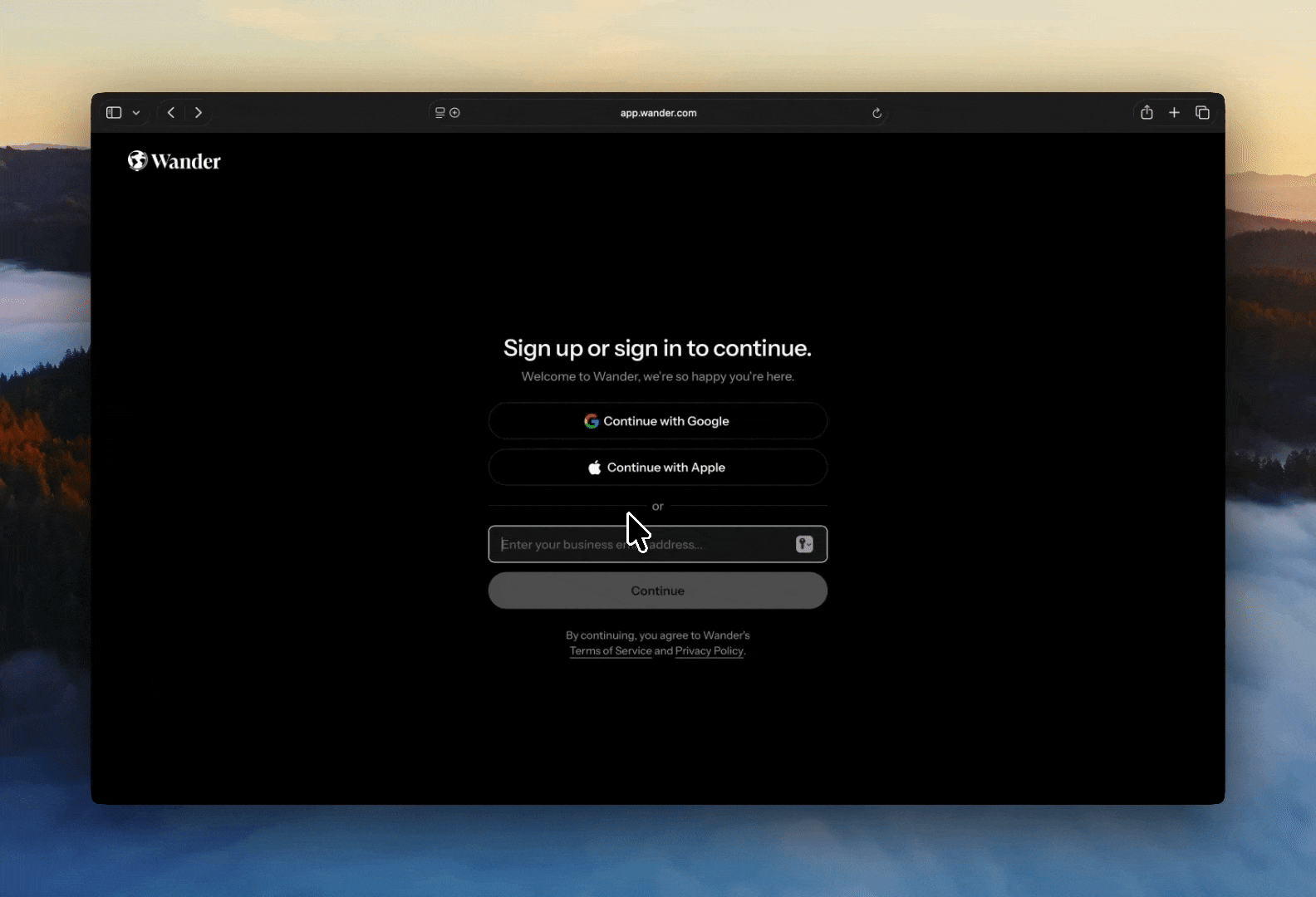Select the app.wander.com address bar
Viewport: 1316px width, 897px height.
coord(658,113)
